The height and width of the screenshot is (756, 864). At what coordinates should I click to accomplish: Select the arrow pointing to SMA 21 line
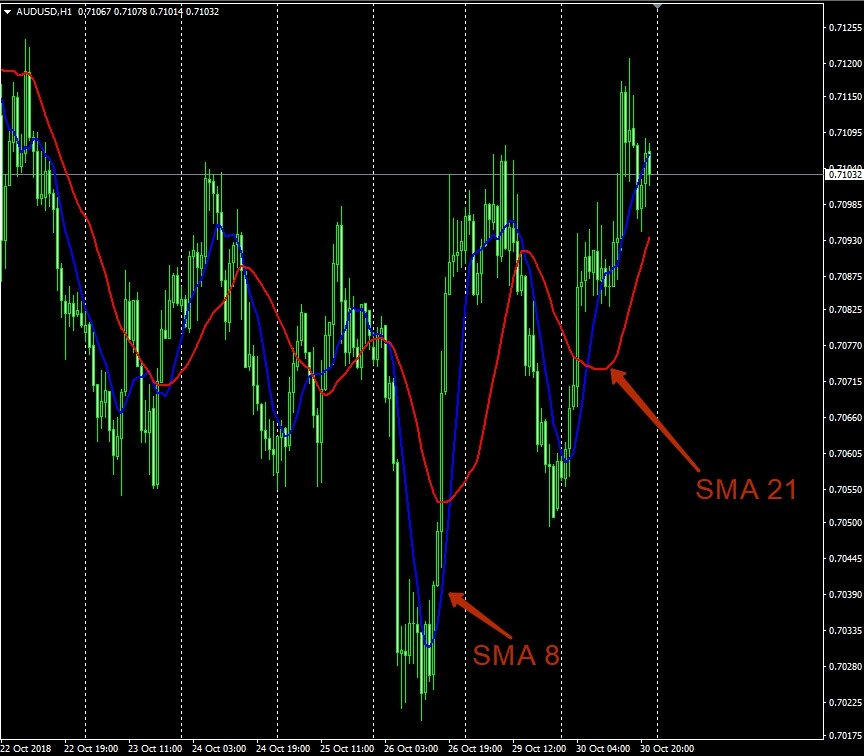click(655, 419)
